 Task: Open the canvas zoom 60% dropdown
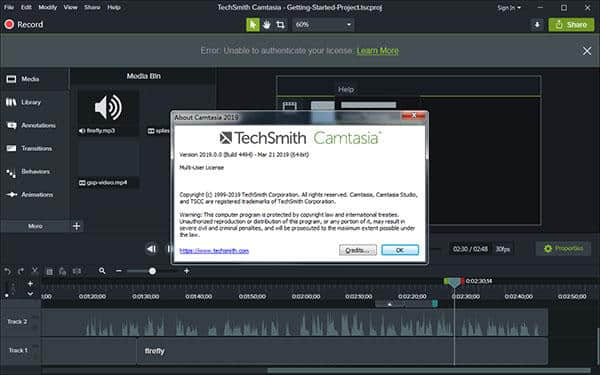(323, 25)
